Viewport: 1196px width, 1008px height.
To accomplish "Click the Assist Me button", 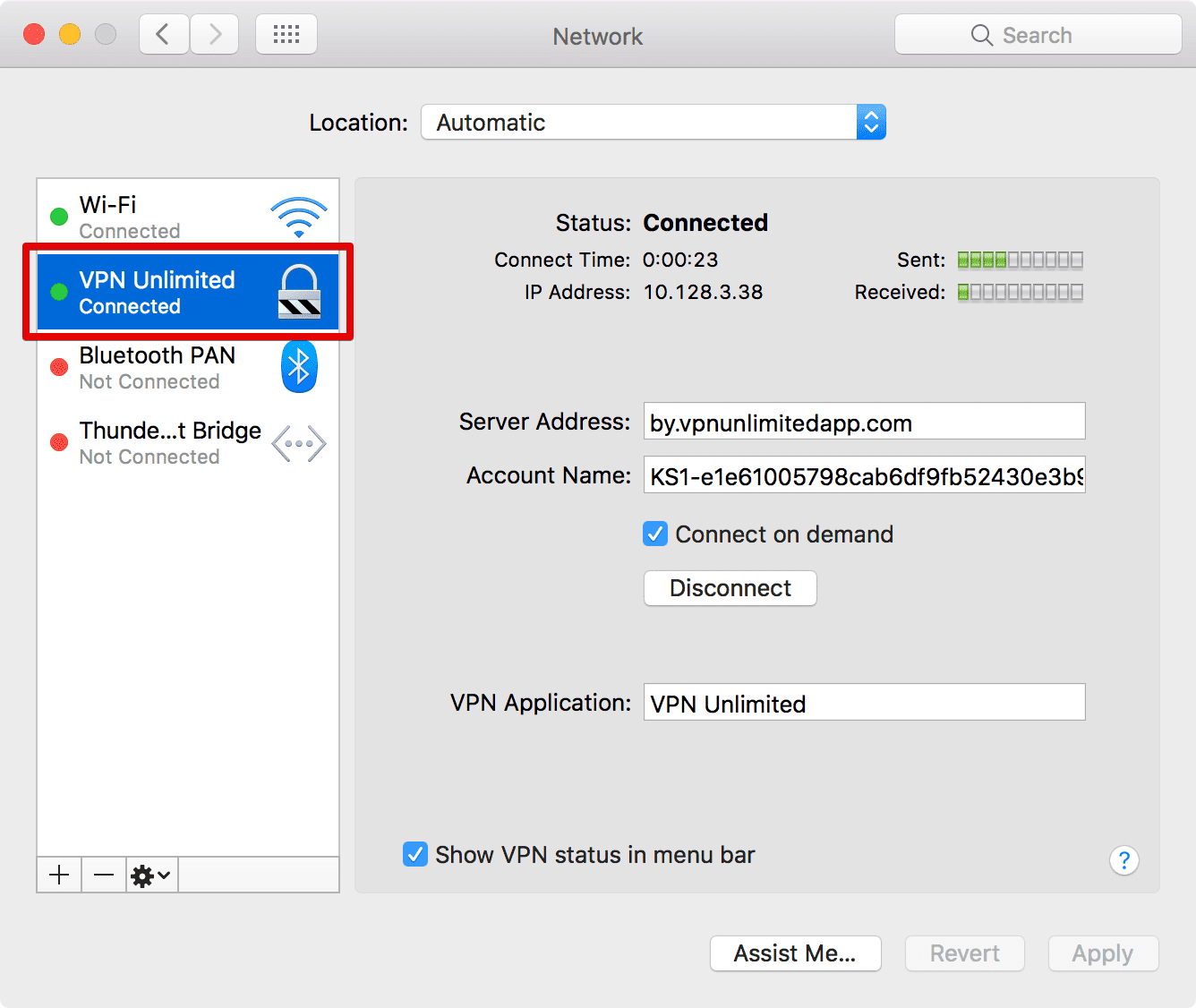I will click(795, 953).
